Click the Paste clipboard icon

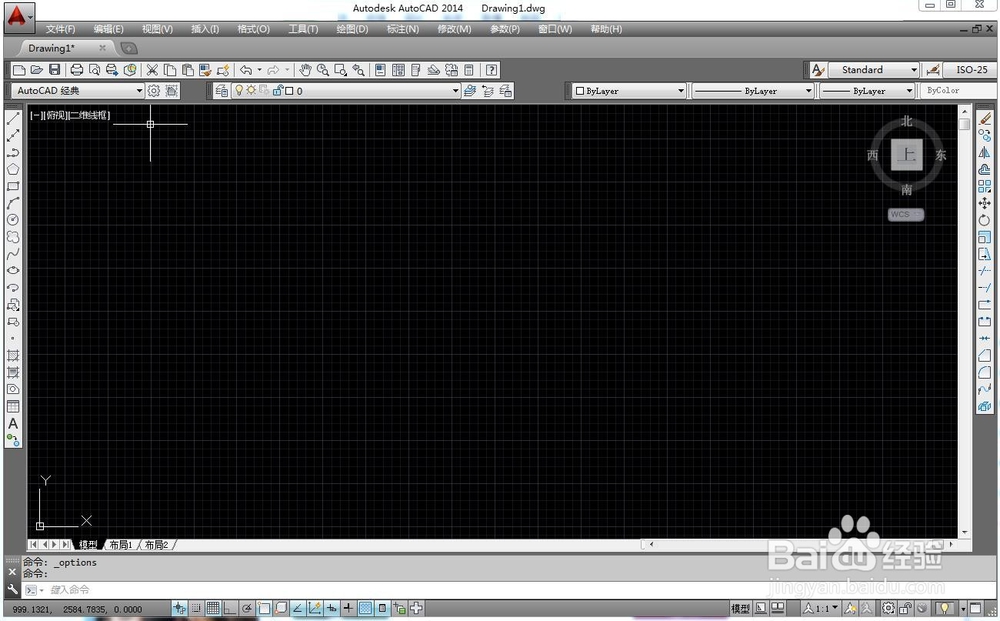188,70
